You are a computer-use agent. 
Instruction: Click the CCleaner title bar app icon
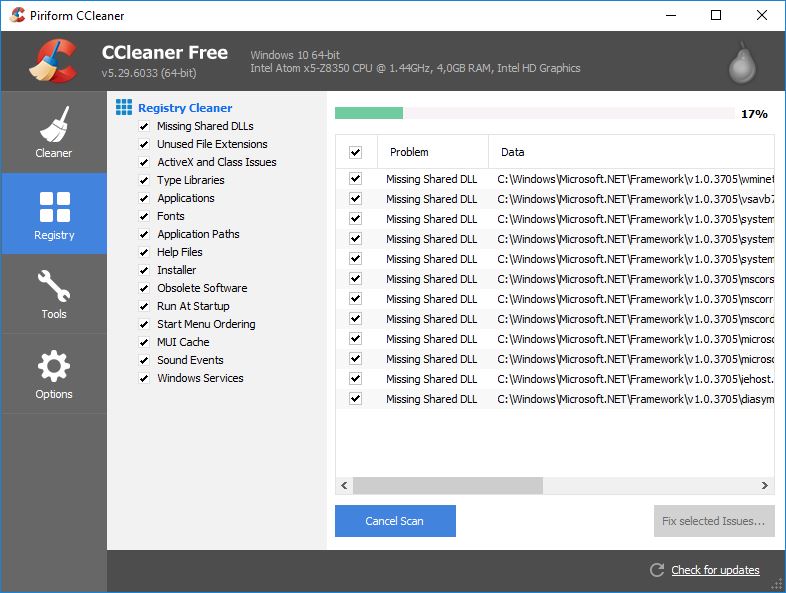click(x=17, y=15)
